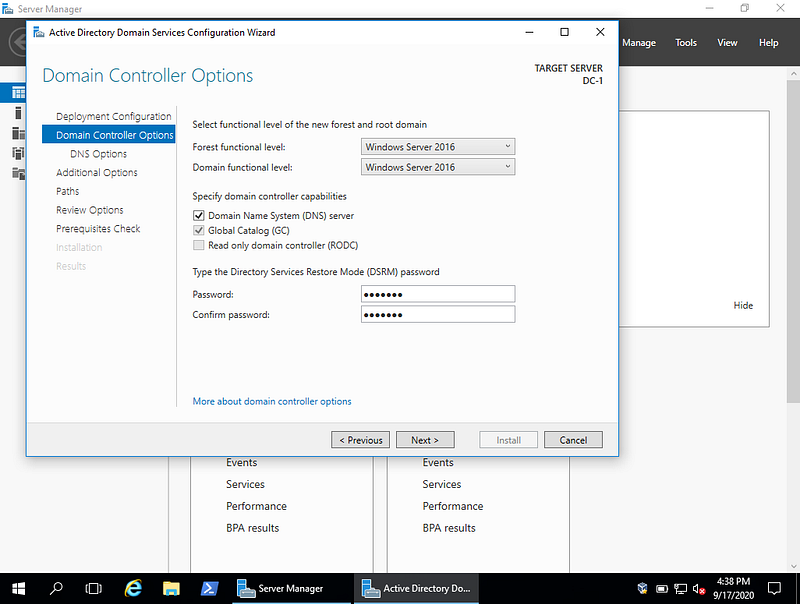This screenshot has width=800, height=604.
Task: Toggle the Global Catalog (GC) checkbox
Action: coord(199,231)
